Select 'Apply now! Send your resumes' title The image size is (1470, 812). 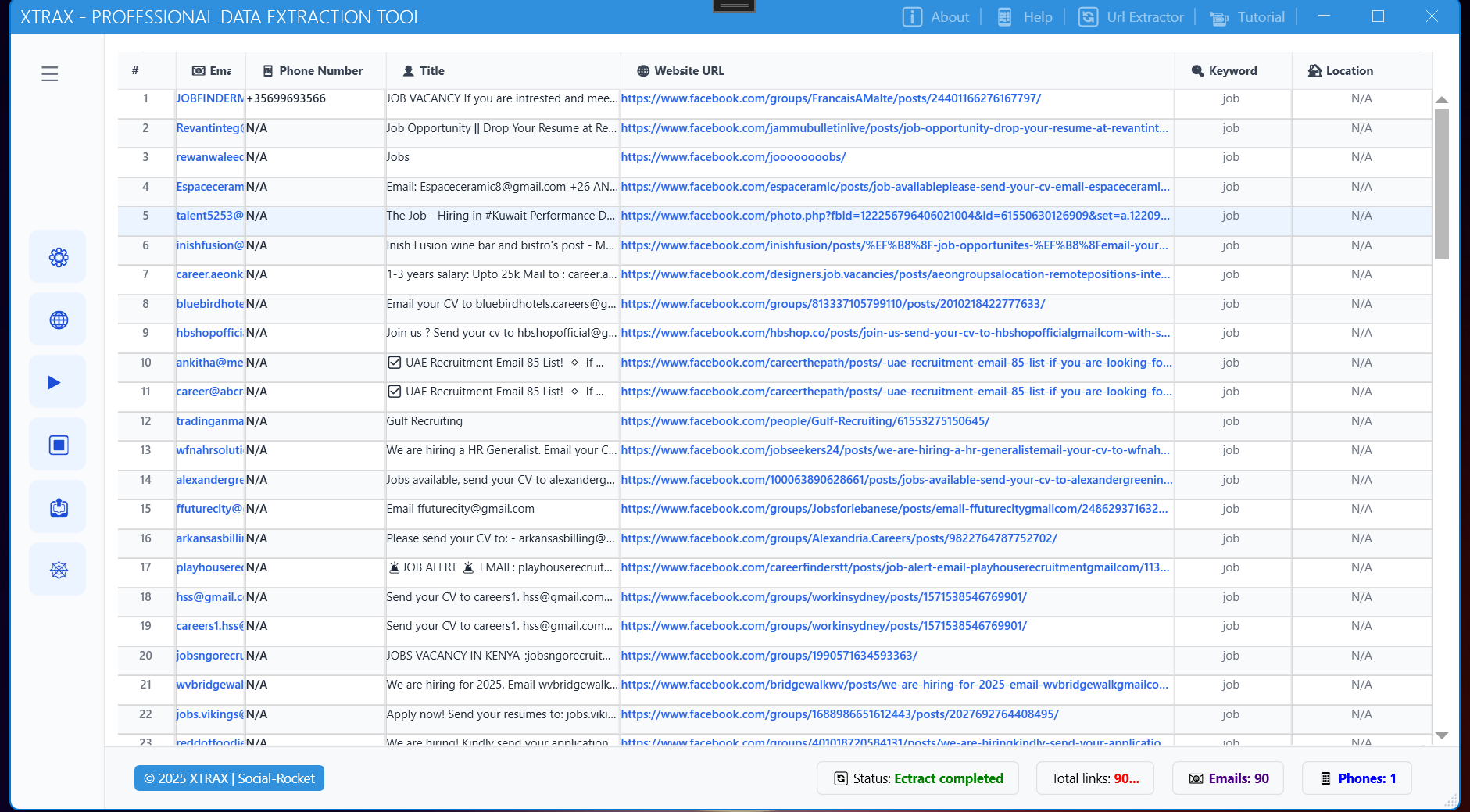[502, 714]
